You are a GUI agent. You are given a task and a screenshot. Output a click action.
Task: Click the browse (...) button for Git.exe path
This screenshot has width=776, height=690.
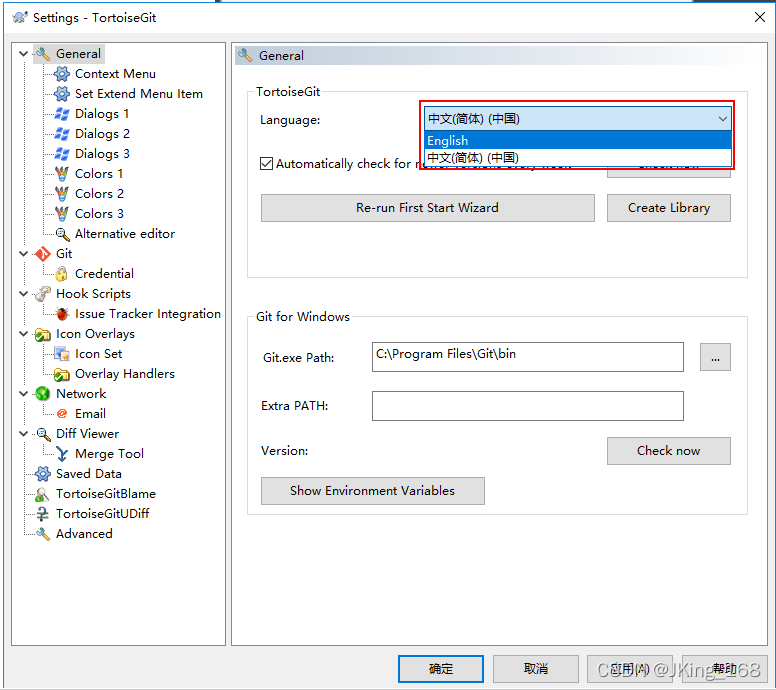click(715, 357)
